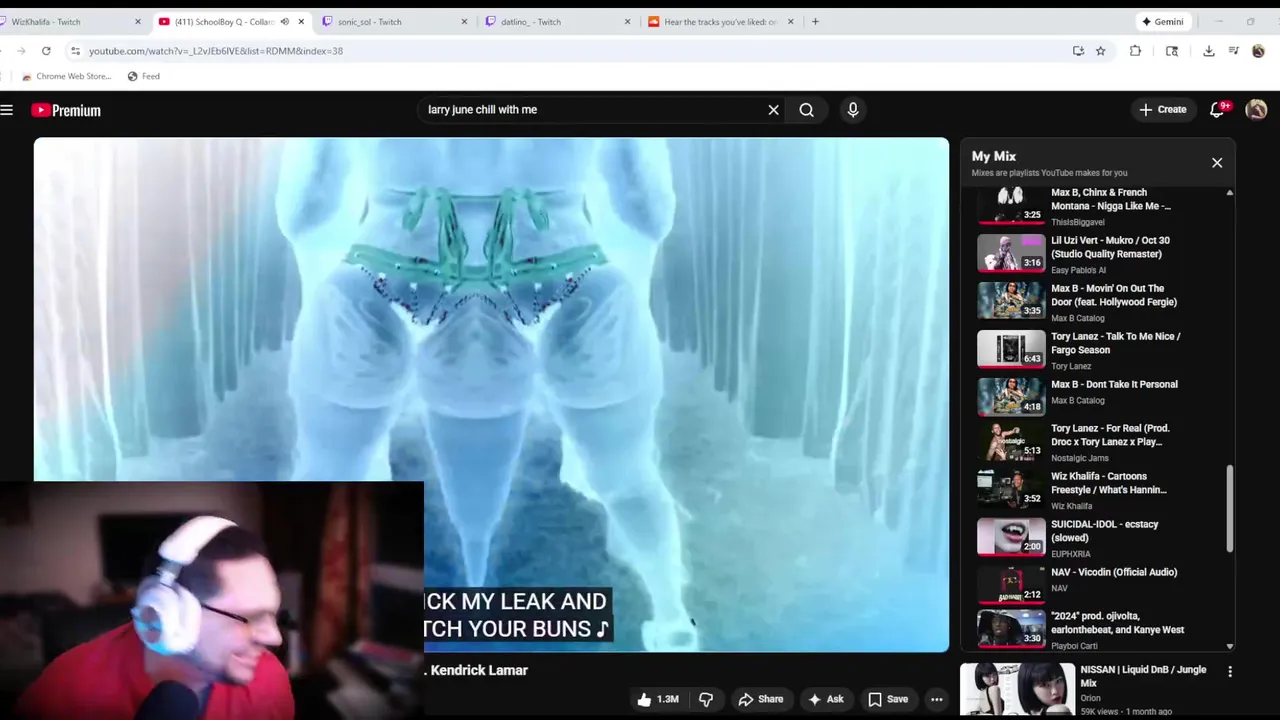
Task: Bookmark this page with the star
Action: pos(1100,51)
